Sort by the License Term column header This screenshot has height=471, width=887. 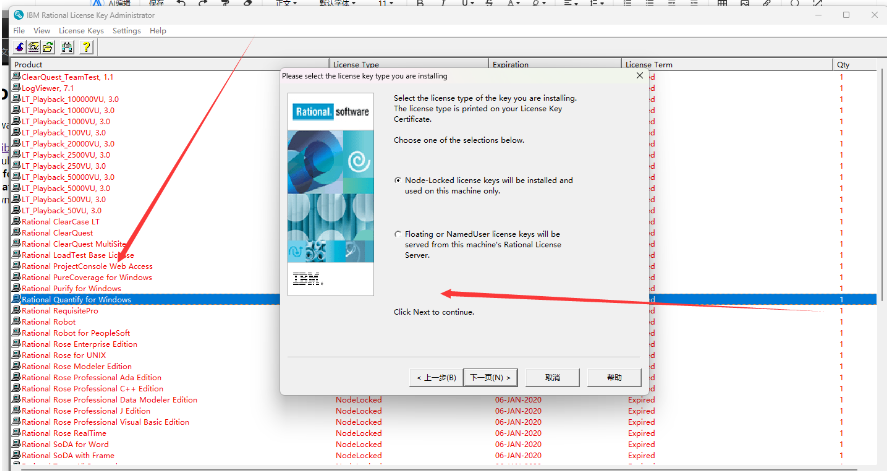click(x=727, y=64)
